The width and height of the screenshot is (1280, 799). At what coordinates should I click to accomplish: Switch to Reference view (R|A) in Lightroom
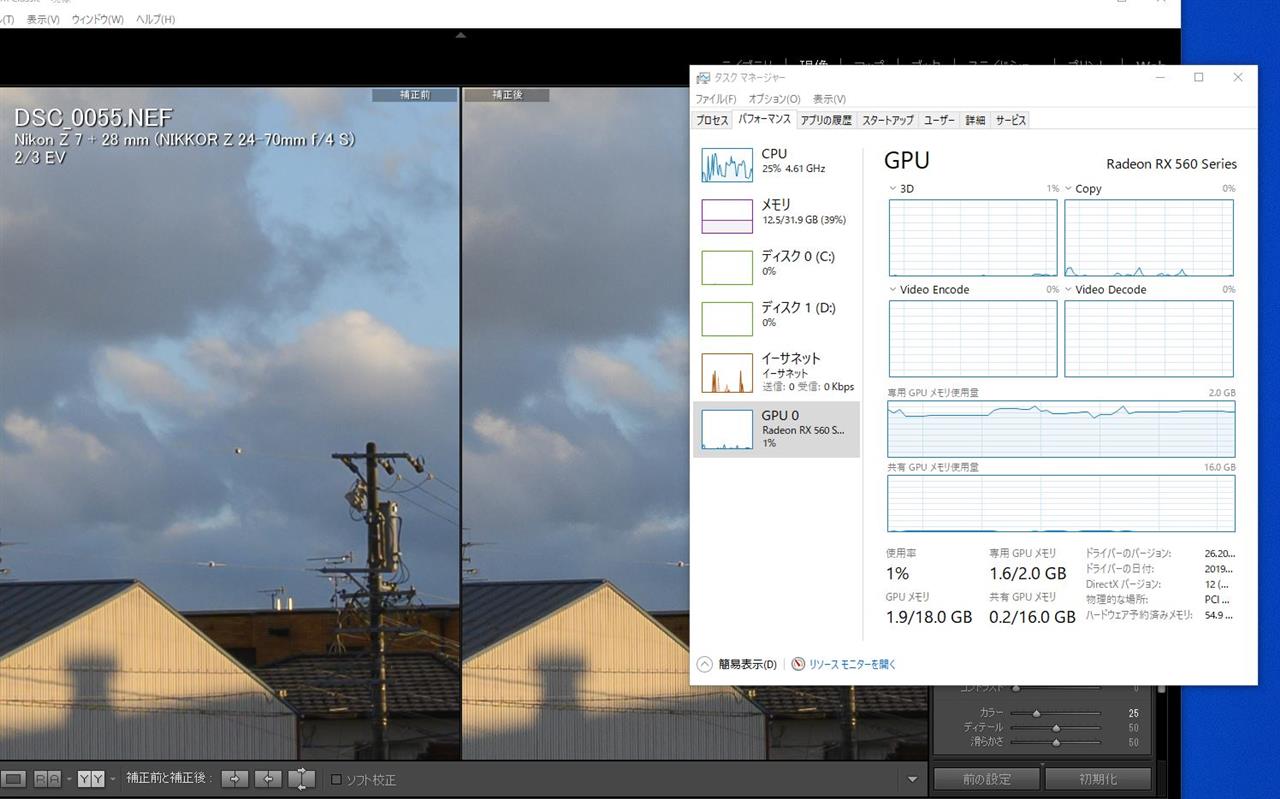[47, 778]
